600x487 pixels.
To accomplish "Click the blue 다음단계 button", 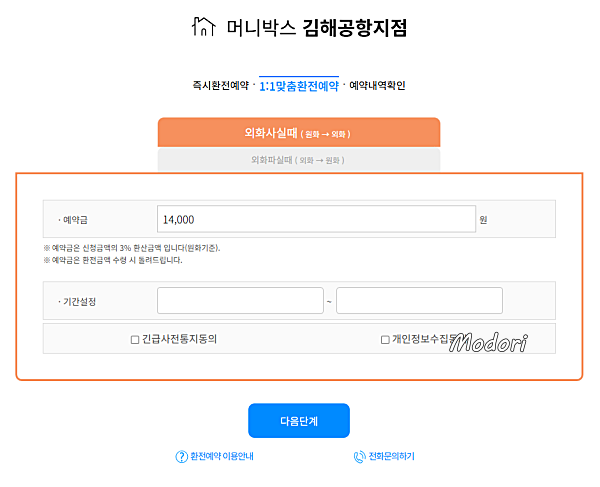I will coord(299,420).
